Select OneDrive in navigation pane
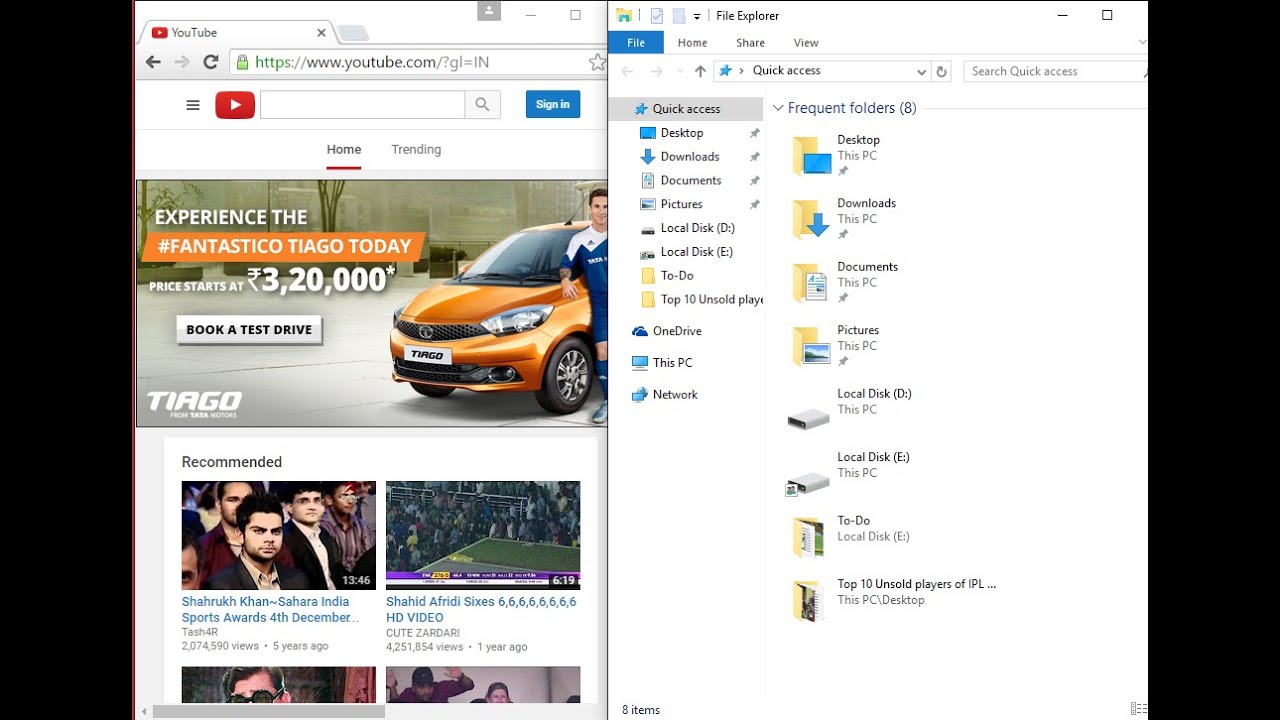This screenshot has width=1280, height=720. [667, 331]
